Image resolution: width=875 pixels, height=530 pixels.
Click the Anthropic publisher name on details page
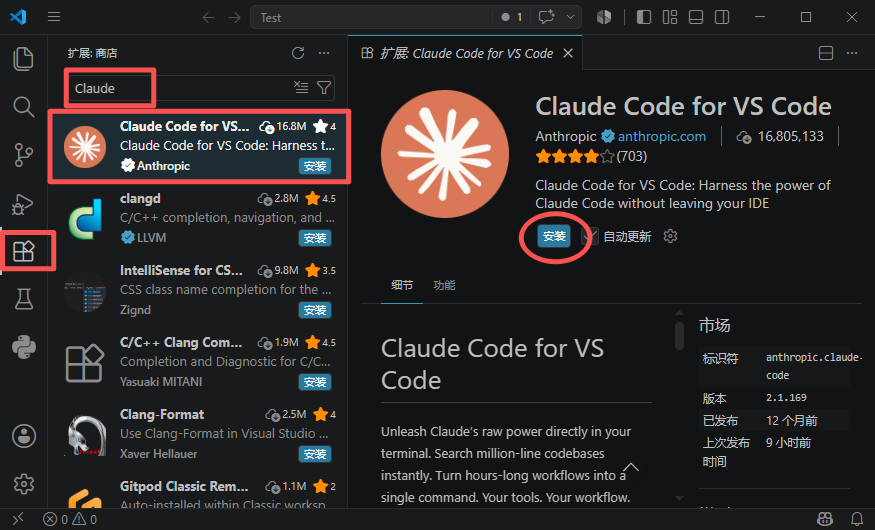[565, 136]
